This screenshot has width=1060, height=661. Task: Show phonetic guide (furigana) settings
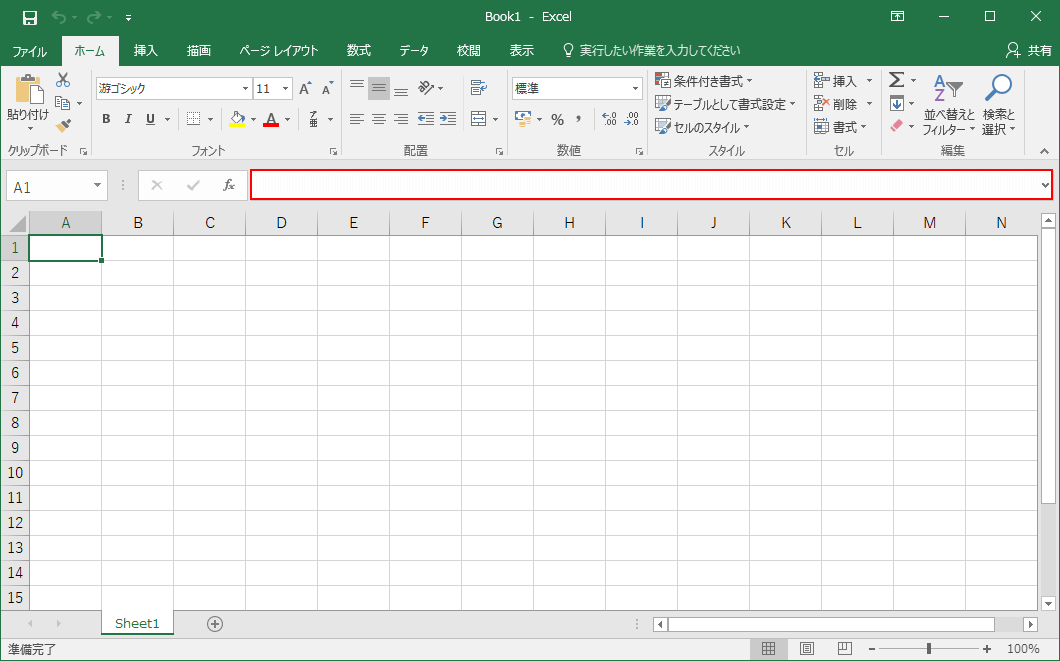(x=314, y=119)
